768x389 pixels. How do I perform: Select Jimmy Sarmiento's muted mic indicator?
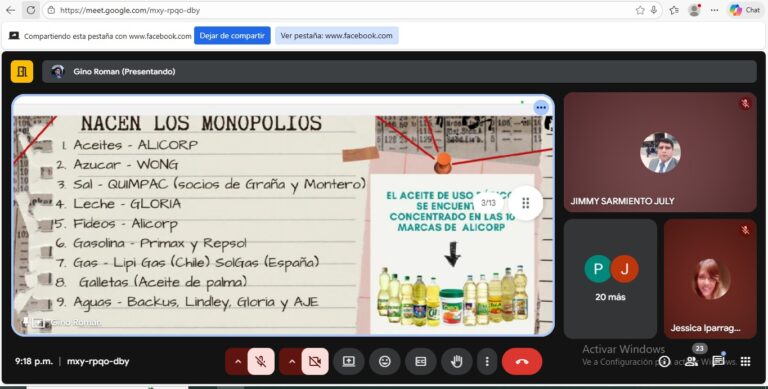click(744, 103)
